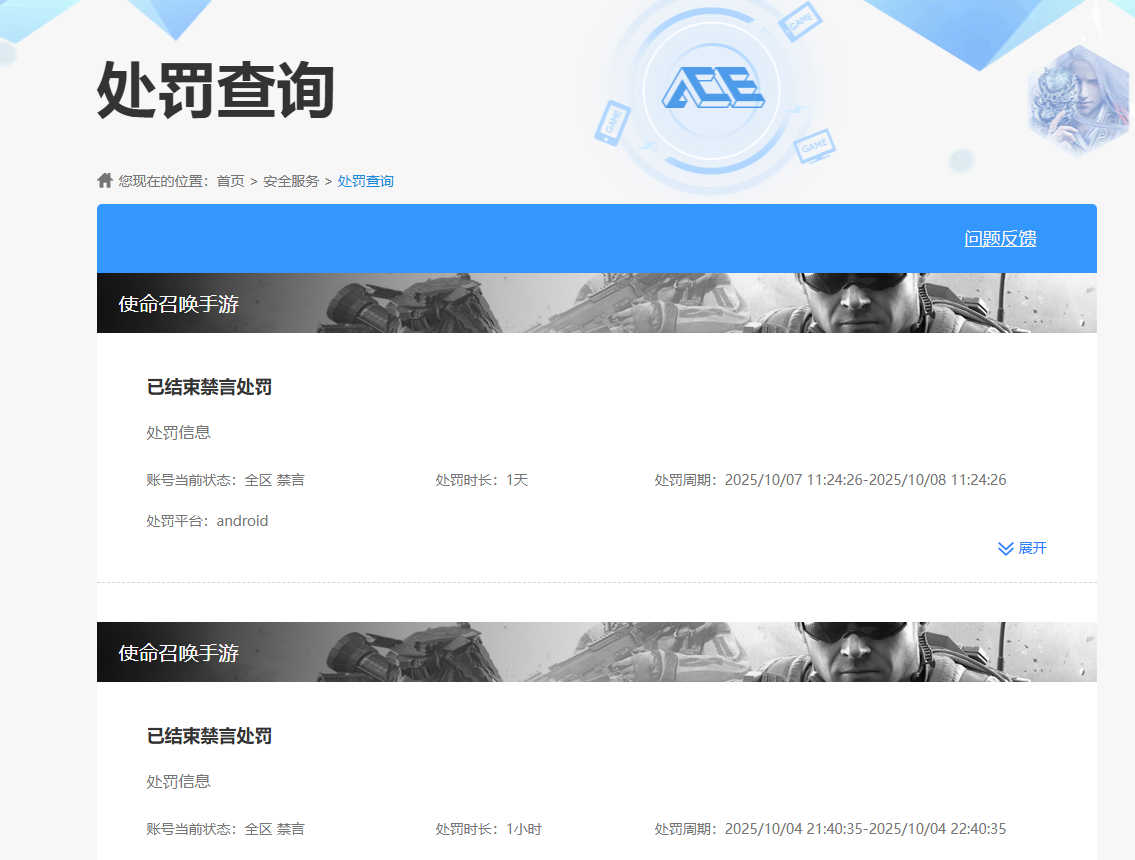Screen dimensions: 1135x860
Task: Select the first 处罚信息 label
Action: (x=178, y=433)
